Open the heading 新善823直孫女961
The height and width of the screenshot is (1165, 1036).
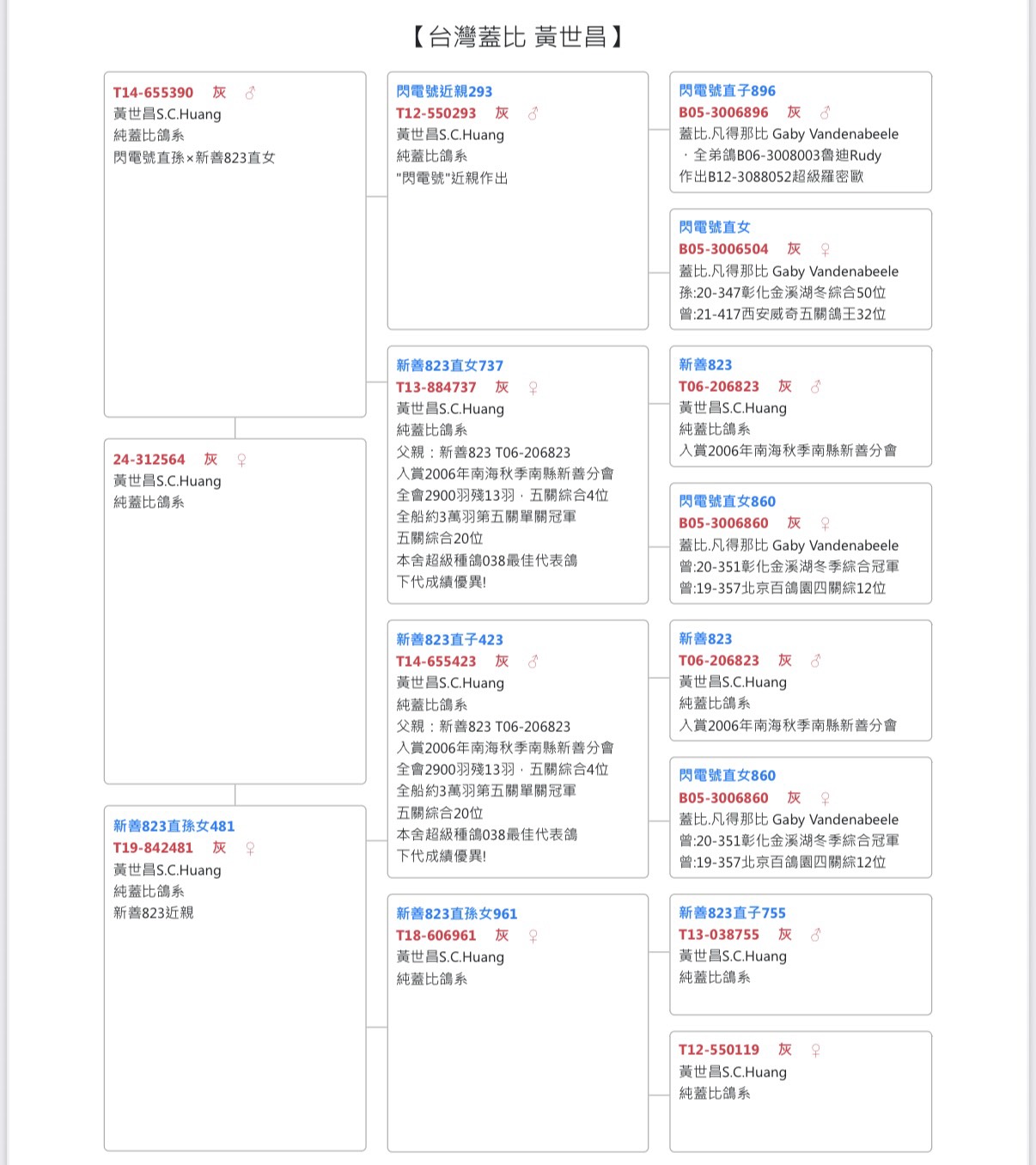coord(457,914)
